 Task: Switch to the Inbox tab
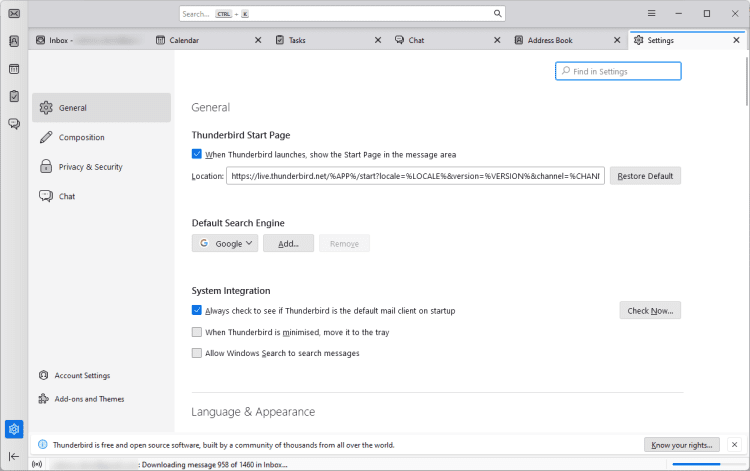[89, 40]
